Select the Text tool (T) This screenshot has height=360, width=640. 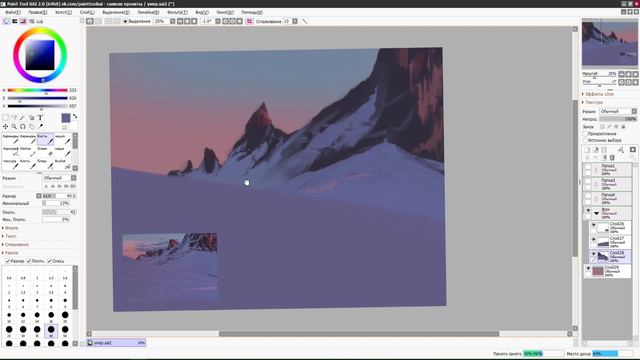[x=40, y=118]
